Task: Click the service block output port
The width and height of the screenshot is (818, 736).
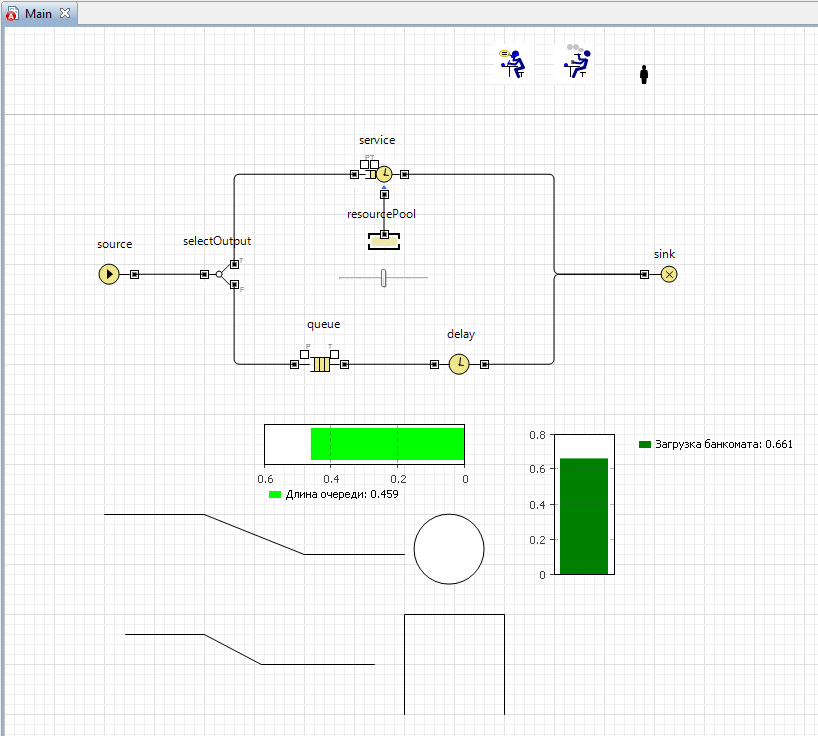Action: (x=404, y=174)
